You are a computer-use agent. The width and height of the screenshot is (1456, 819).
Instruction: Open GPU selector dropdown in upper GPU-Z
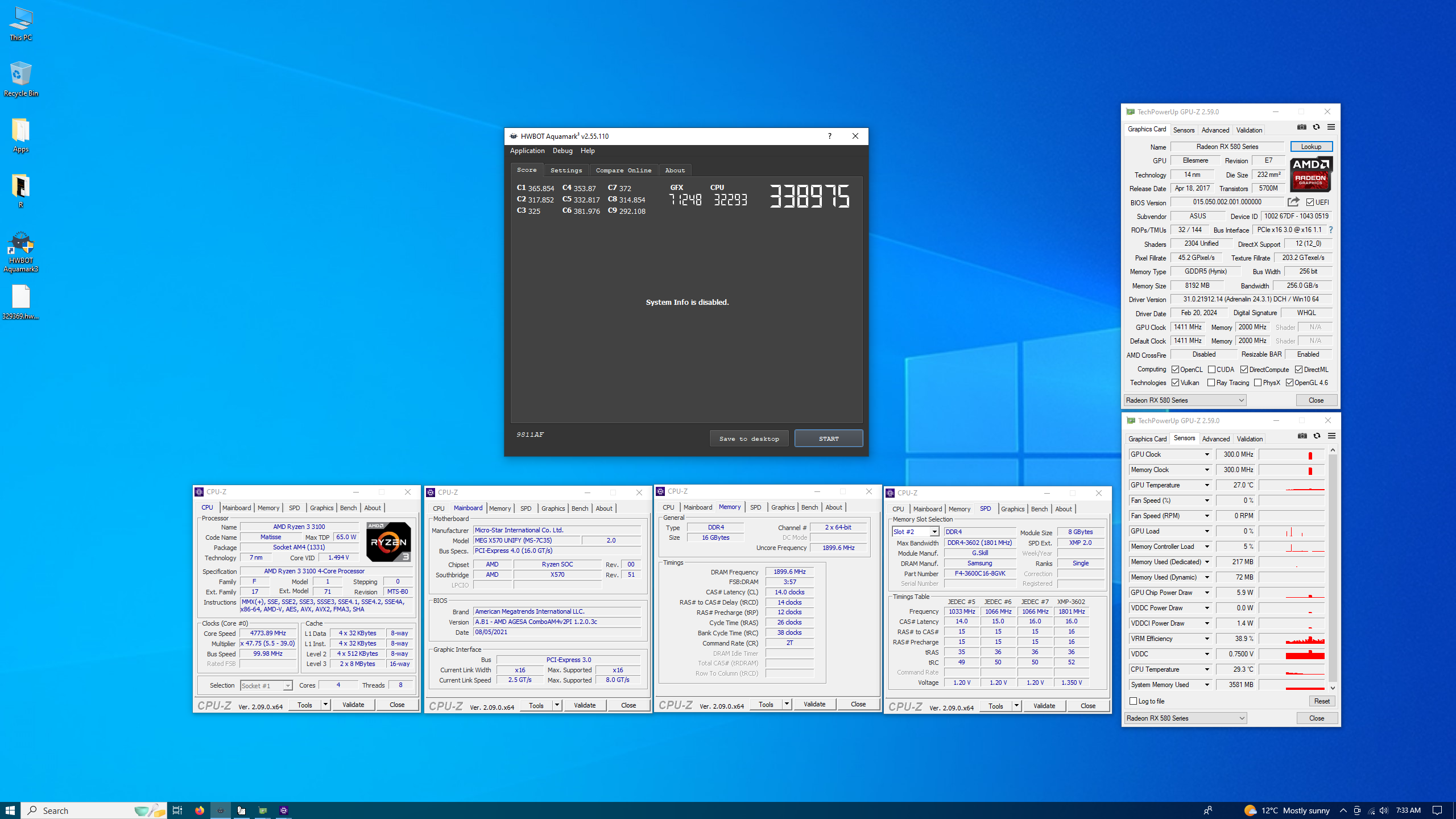click(1185, 400)
